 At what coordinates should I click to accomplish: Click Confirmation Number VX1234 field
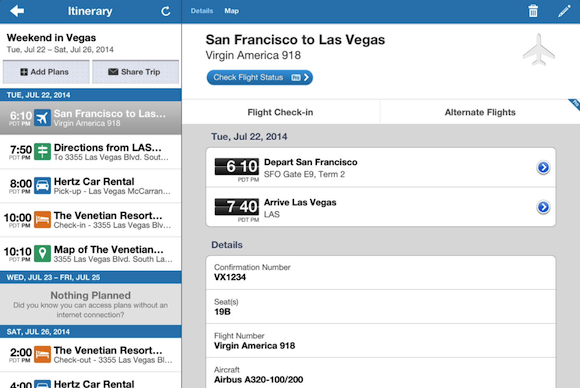pos(381,273)
